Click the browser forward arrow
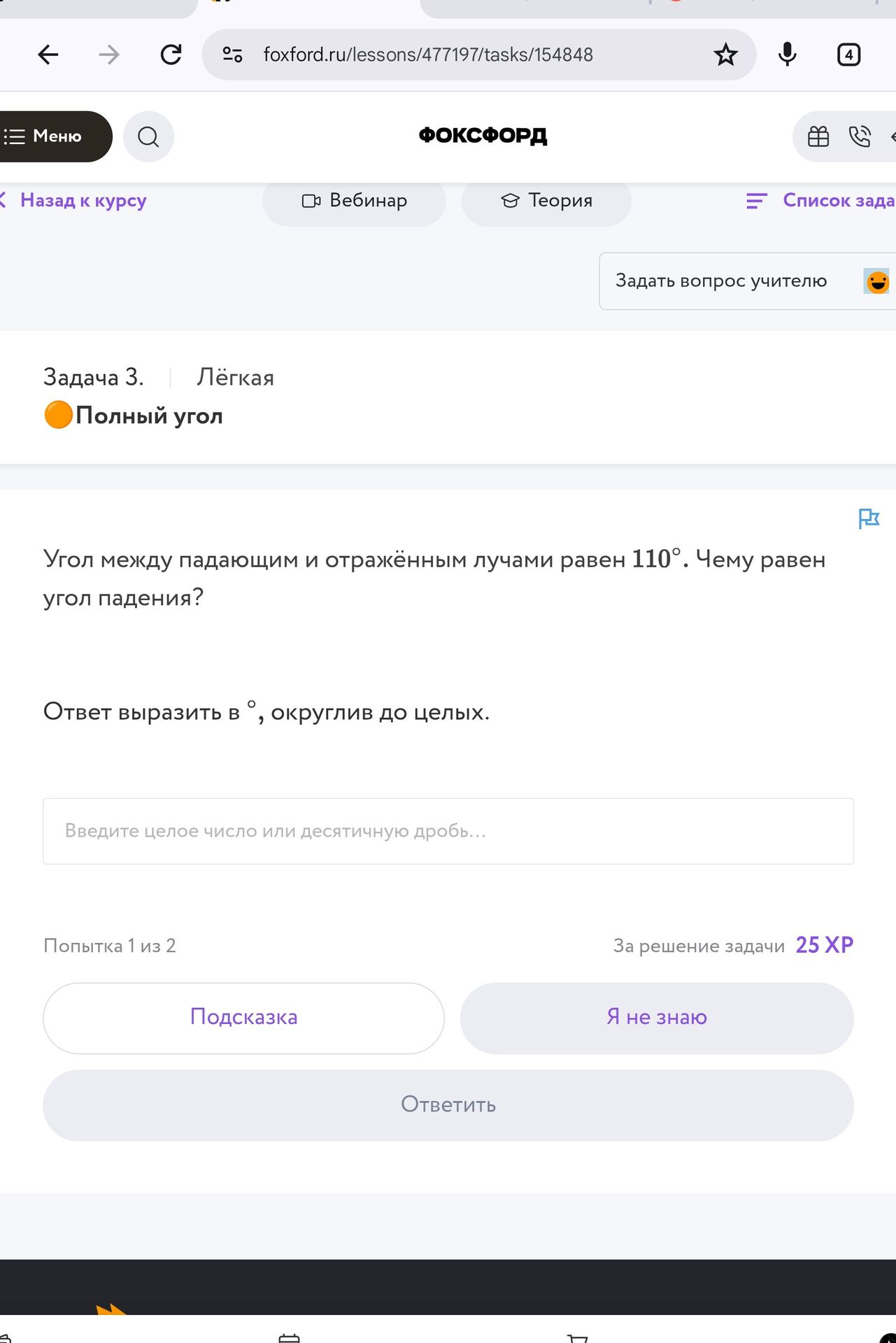The image size is (896, 1343). click(109, 55)
